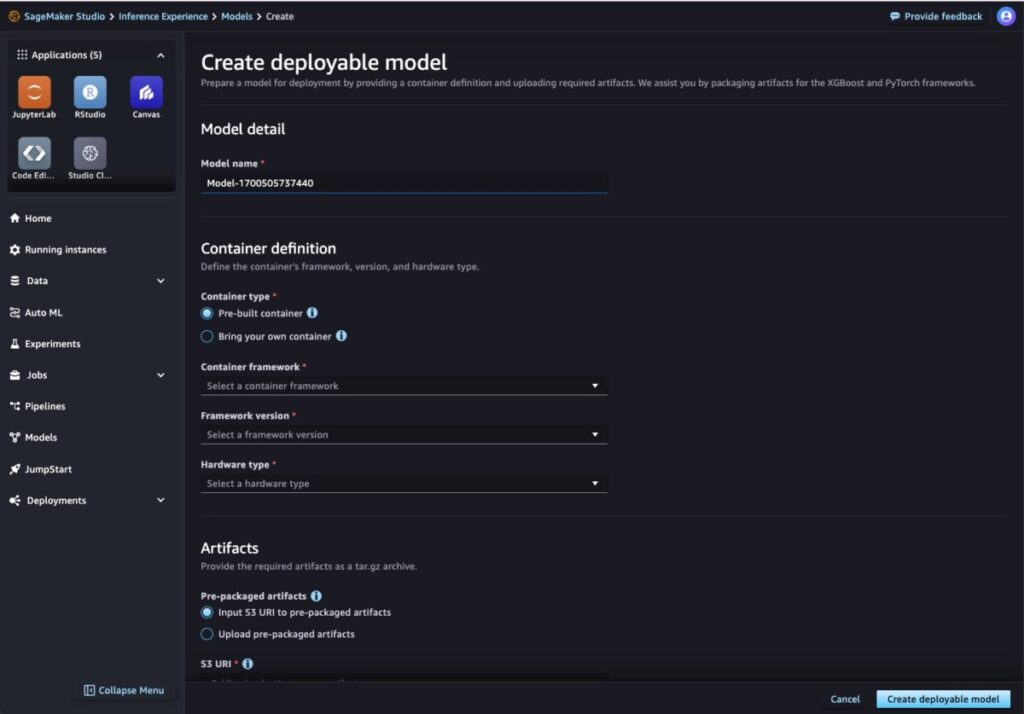Click the JumpStart rocket icon
The width and height of the screenshot is (1024, 714).
(14, 469)
